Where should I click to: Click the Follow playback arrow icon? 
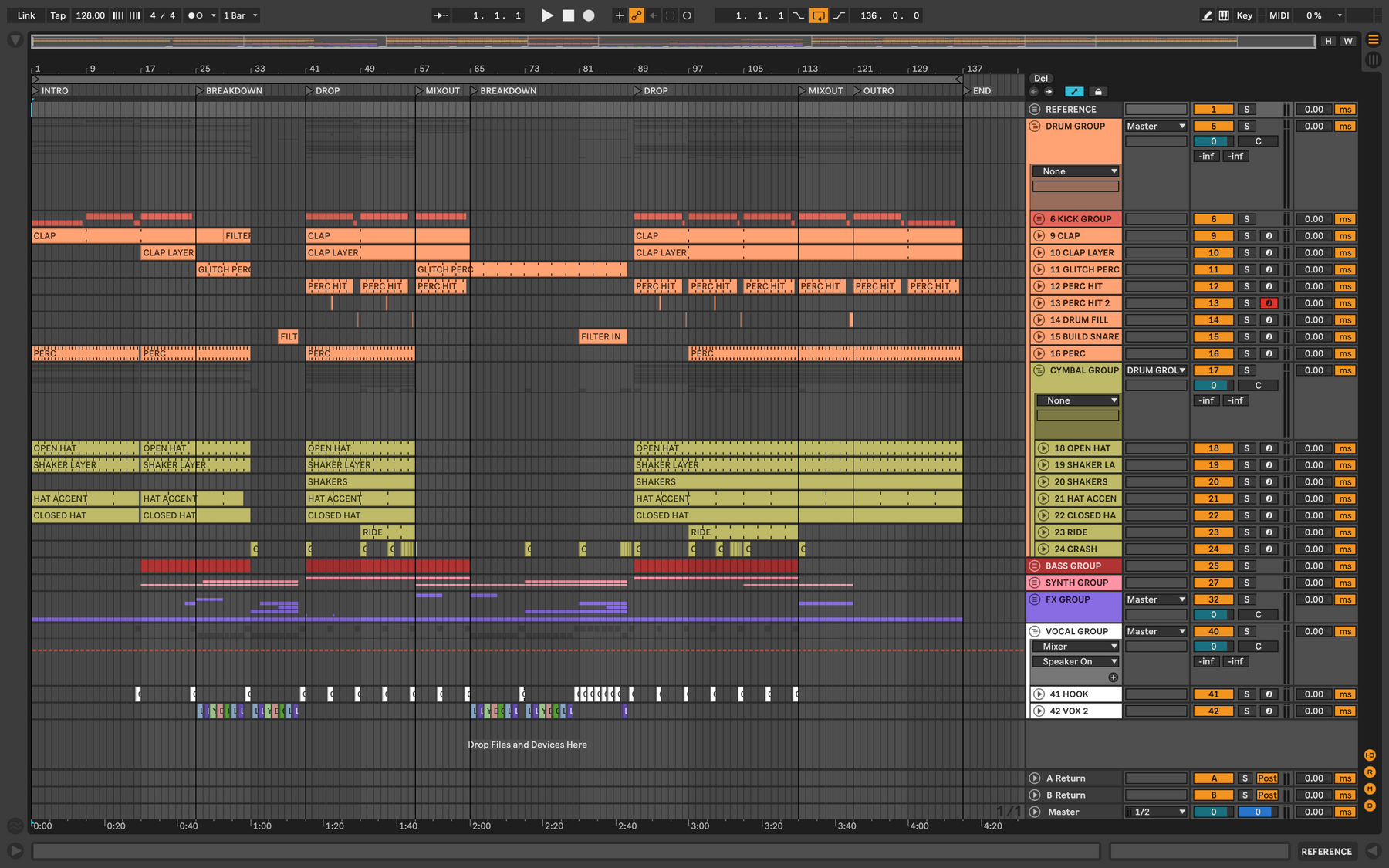click(x=441, y=15)
